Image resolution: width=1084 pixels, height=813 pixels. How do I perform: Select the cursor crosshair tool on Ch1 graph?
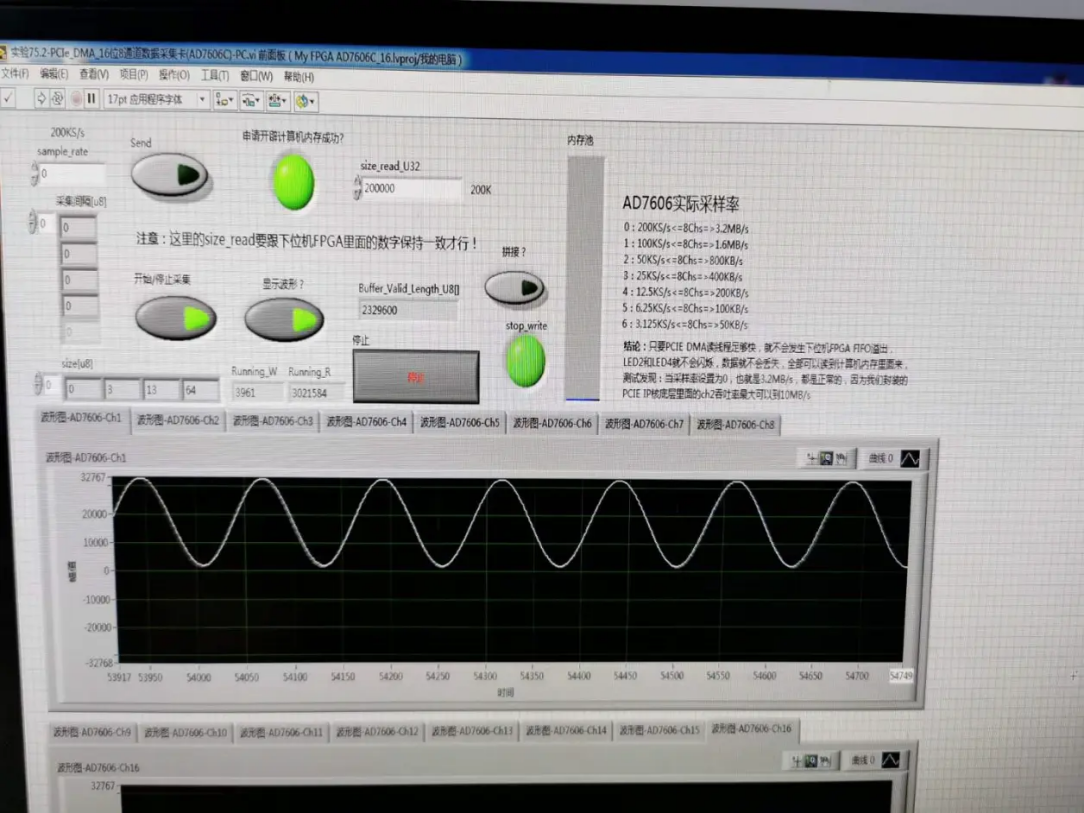(x=811, y=458)
